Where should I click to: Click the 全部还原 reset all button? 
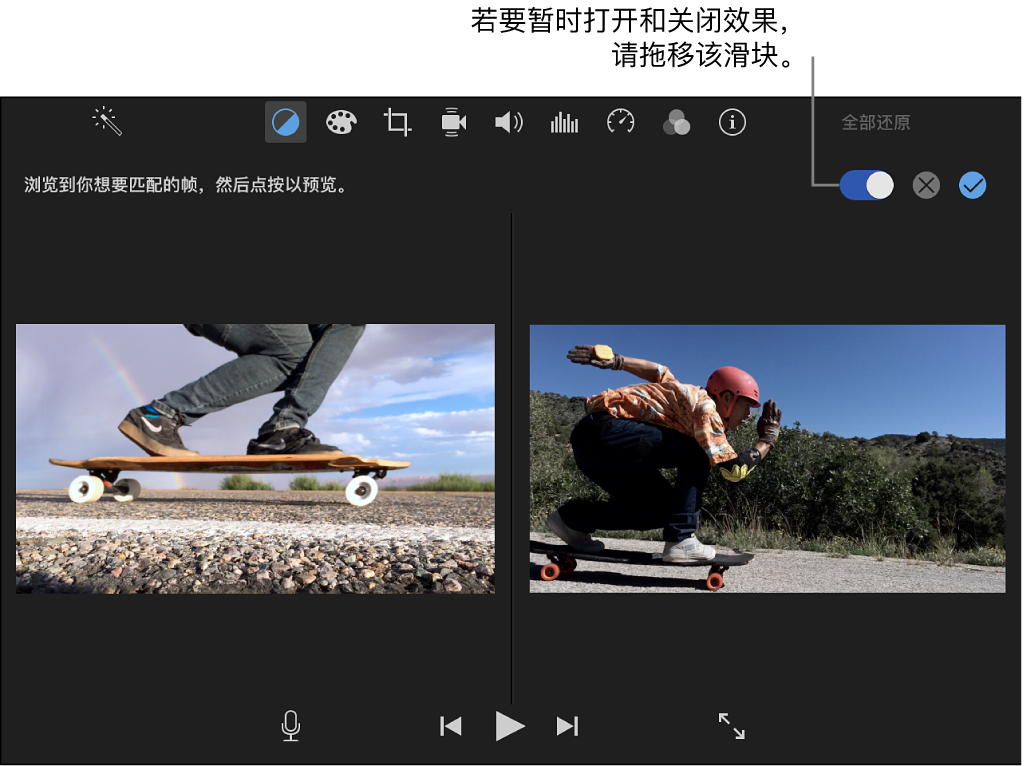[x=875, y=123]
